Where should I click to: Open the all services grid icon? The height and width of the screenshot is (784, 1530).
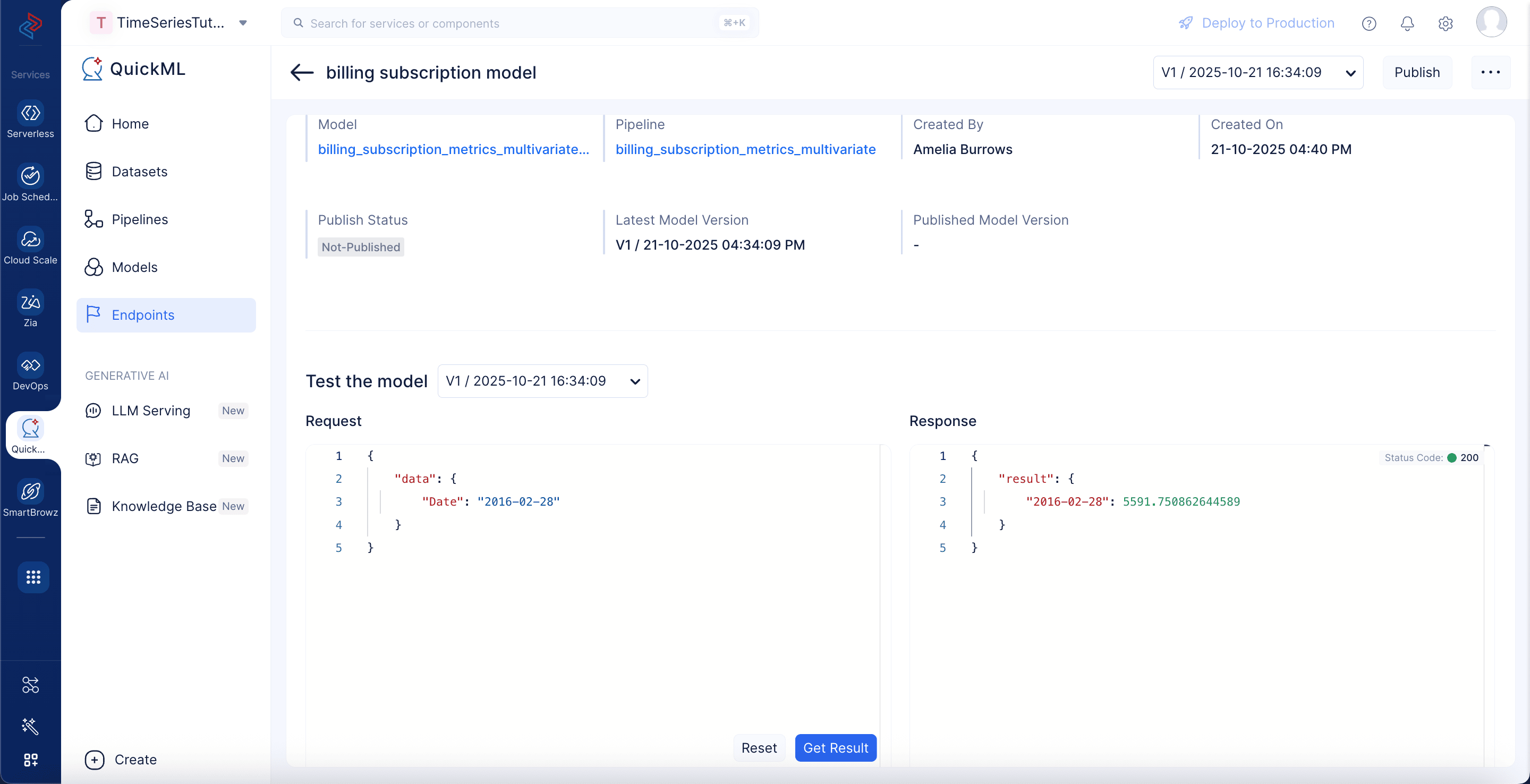33,577
